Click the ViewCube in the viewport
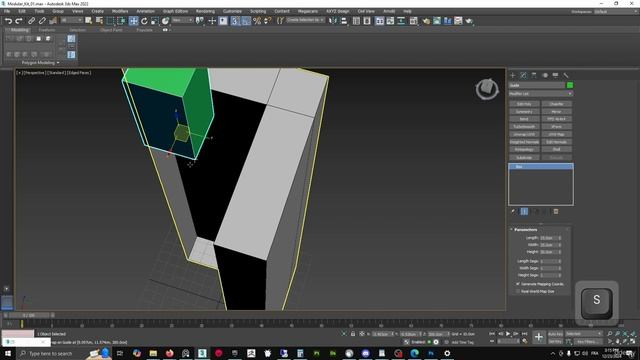Image resolution: width=640 pixels, height=360 pixels. pyautogui.click(x=487, y=88)
